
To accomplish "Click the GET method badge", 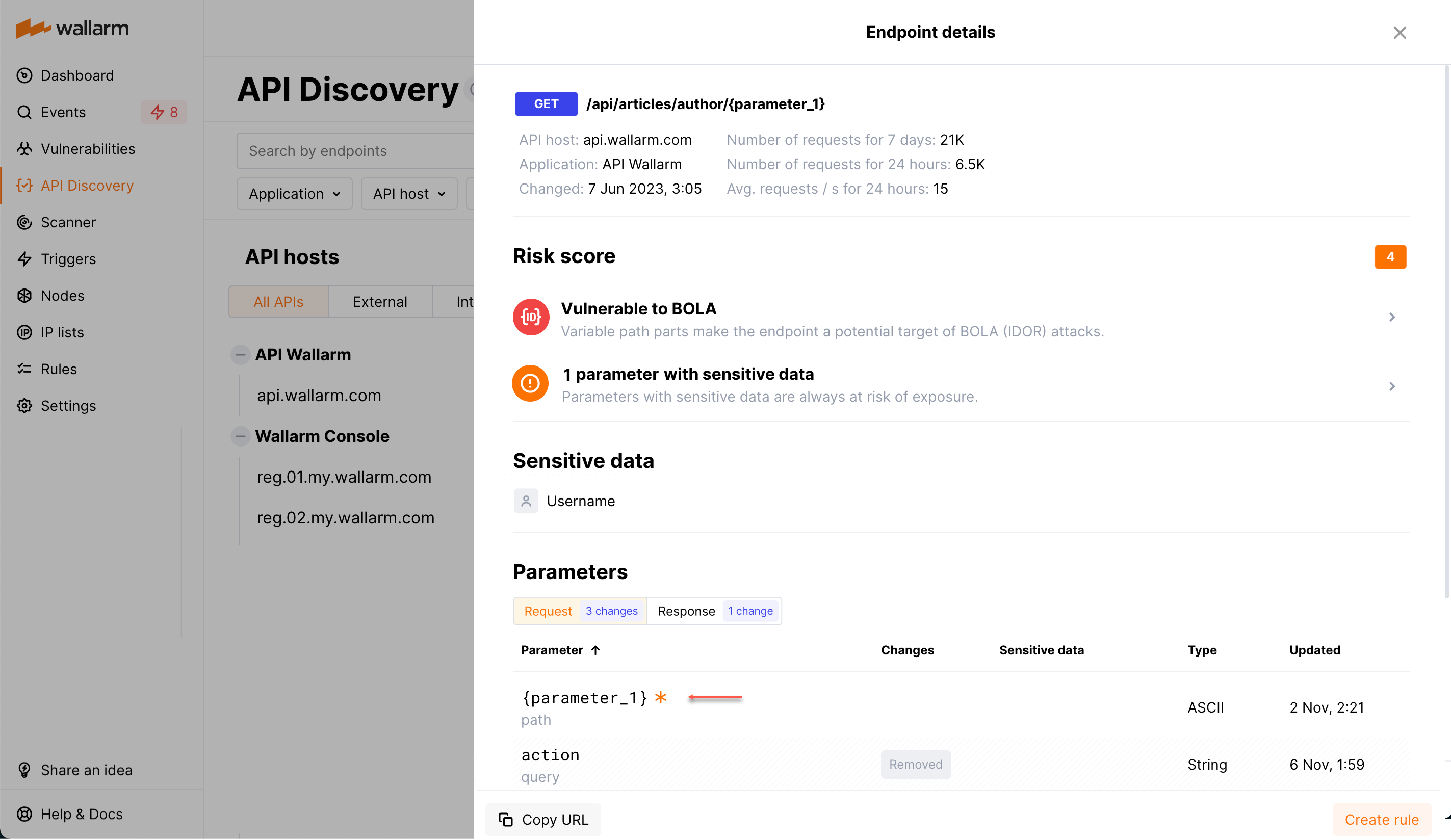I will click(x=547, y=104).
